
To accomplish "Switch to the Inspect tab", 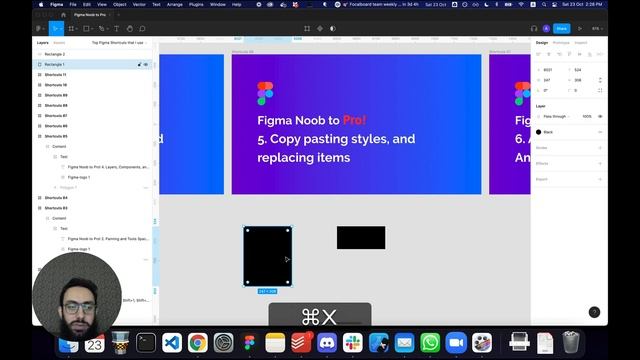I will tap(580, 42).
